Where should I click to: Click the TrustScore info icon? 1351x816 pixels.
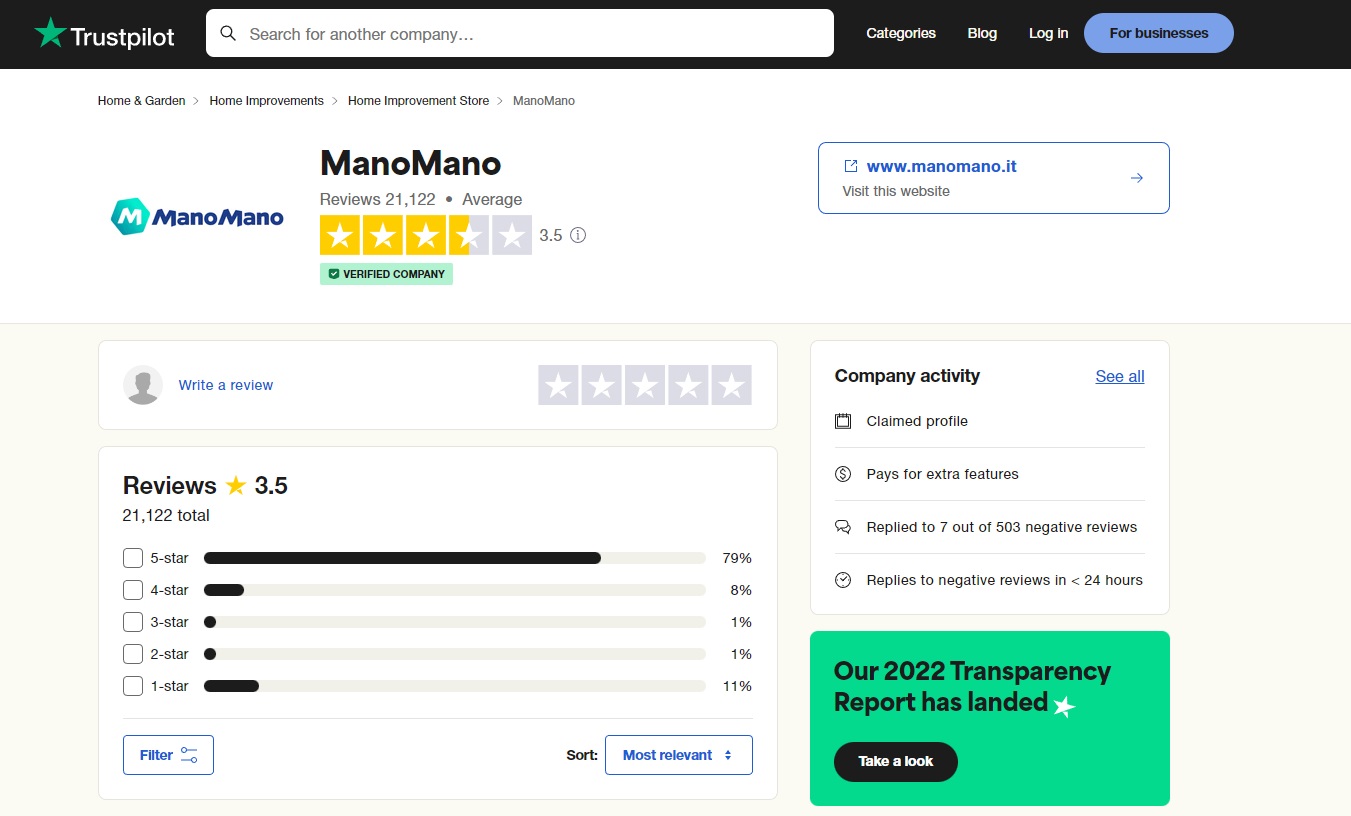coord(578,236)
